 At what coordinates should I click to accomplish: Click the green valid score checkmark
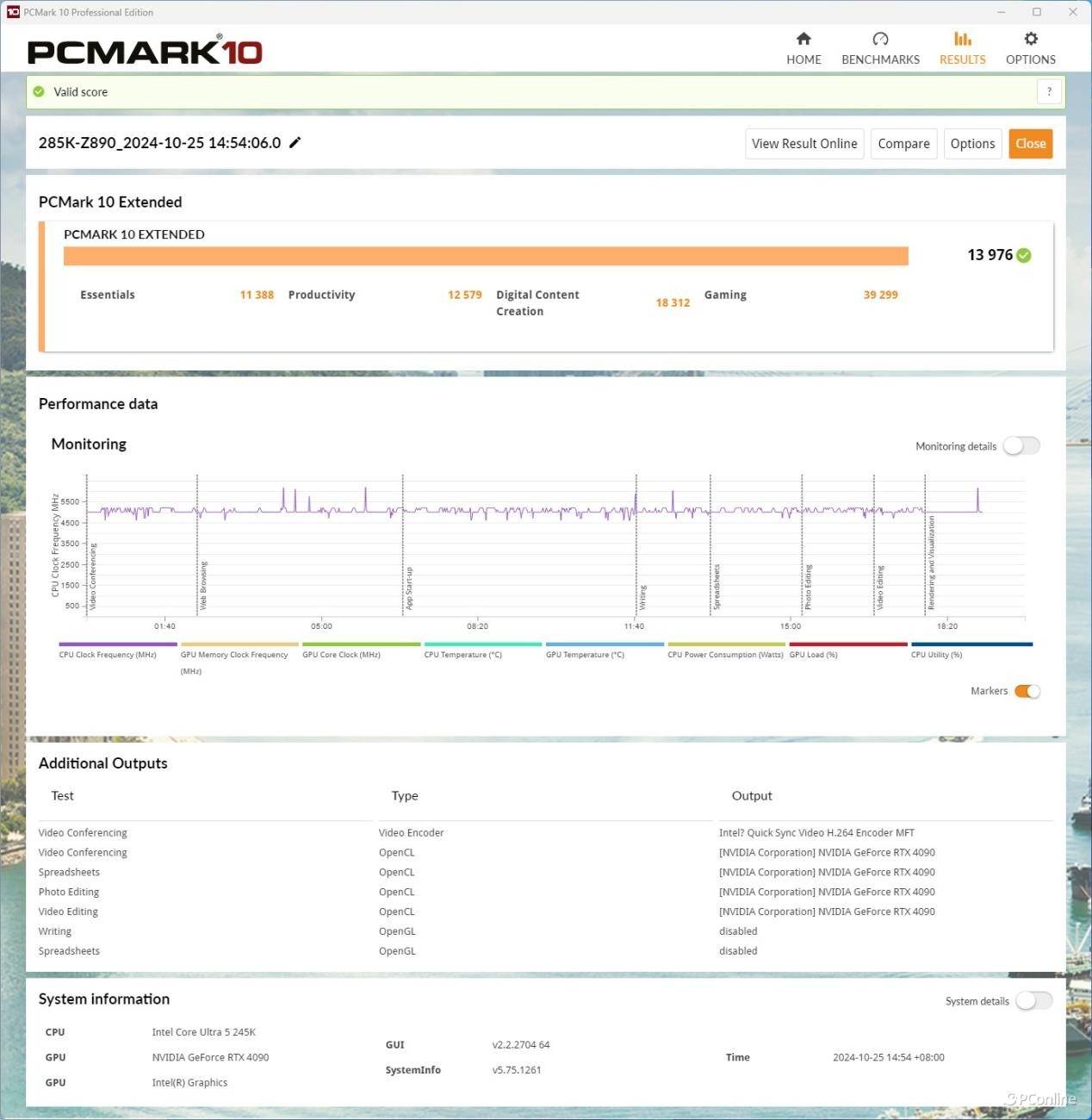point(39,92)
